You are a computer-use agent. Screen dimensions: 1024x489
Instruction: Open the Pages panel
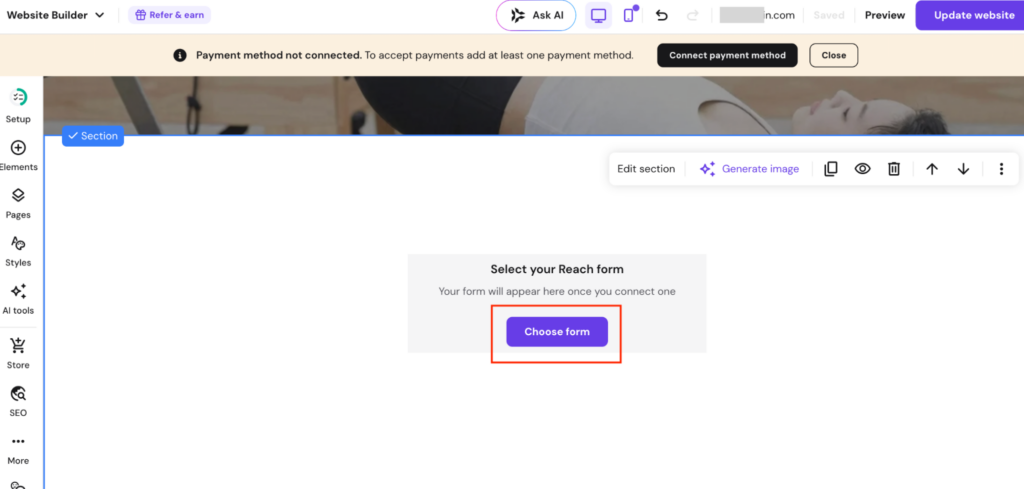[18, 203]
